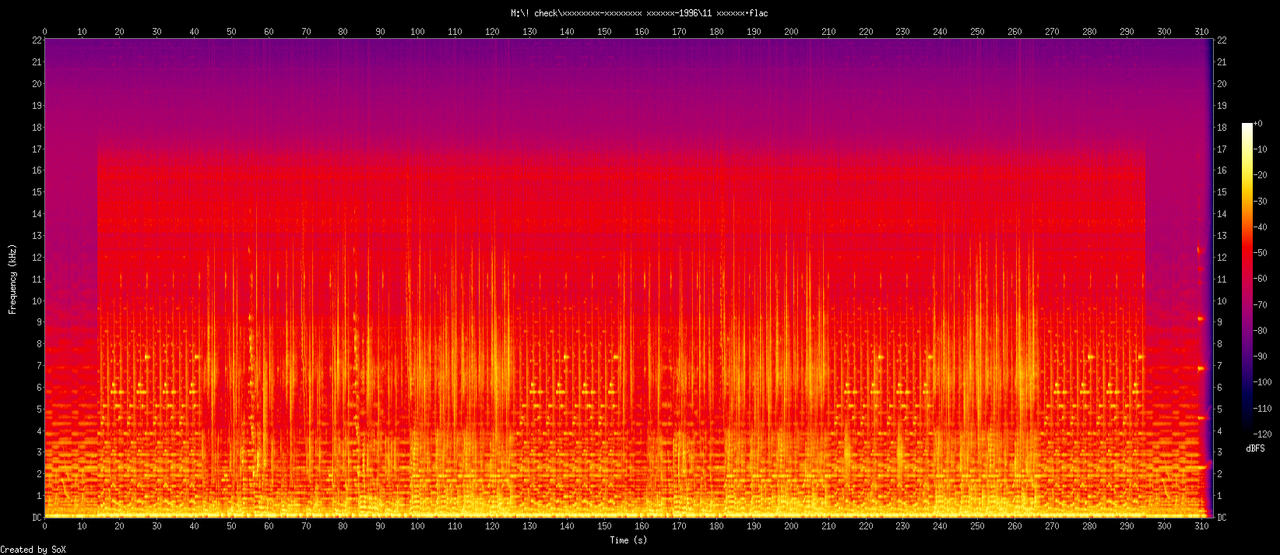This screenshot has width=1280, height=555.
Task: Click '1' on the left frequency axis
Action: [37, 496]
